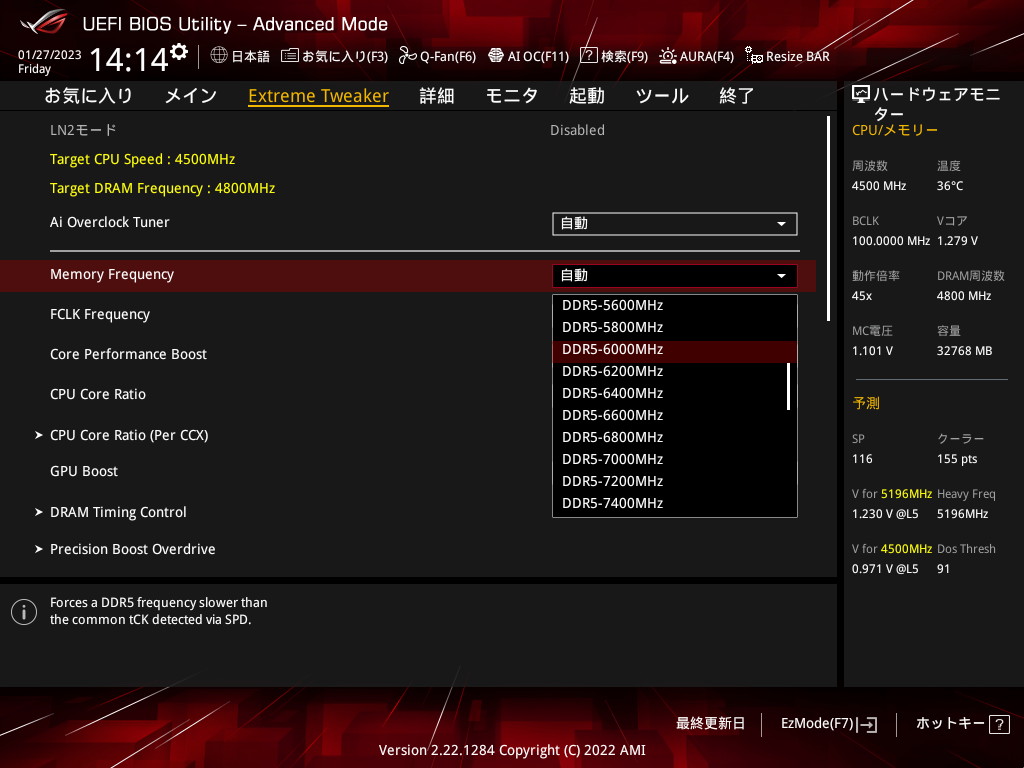
Task: Click the 14:14 clock time
Action: click(x=129, y=60)
